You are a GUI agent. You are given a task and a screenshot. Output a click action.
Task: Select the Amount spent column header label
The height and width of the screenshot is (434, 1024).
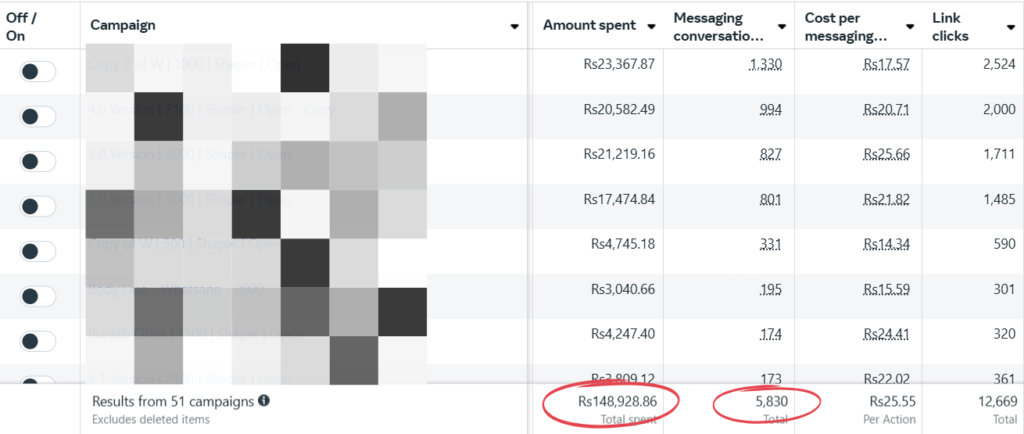[x=590, y=25]
